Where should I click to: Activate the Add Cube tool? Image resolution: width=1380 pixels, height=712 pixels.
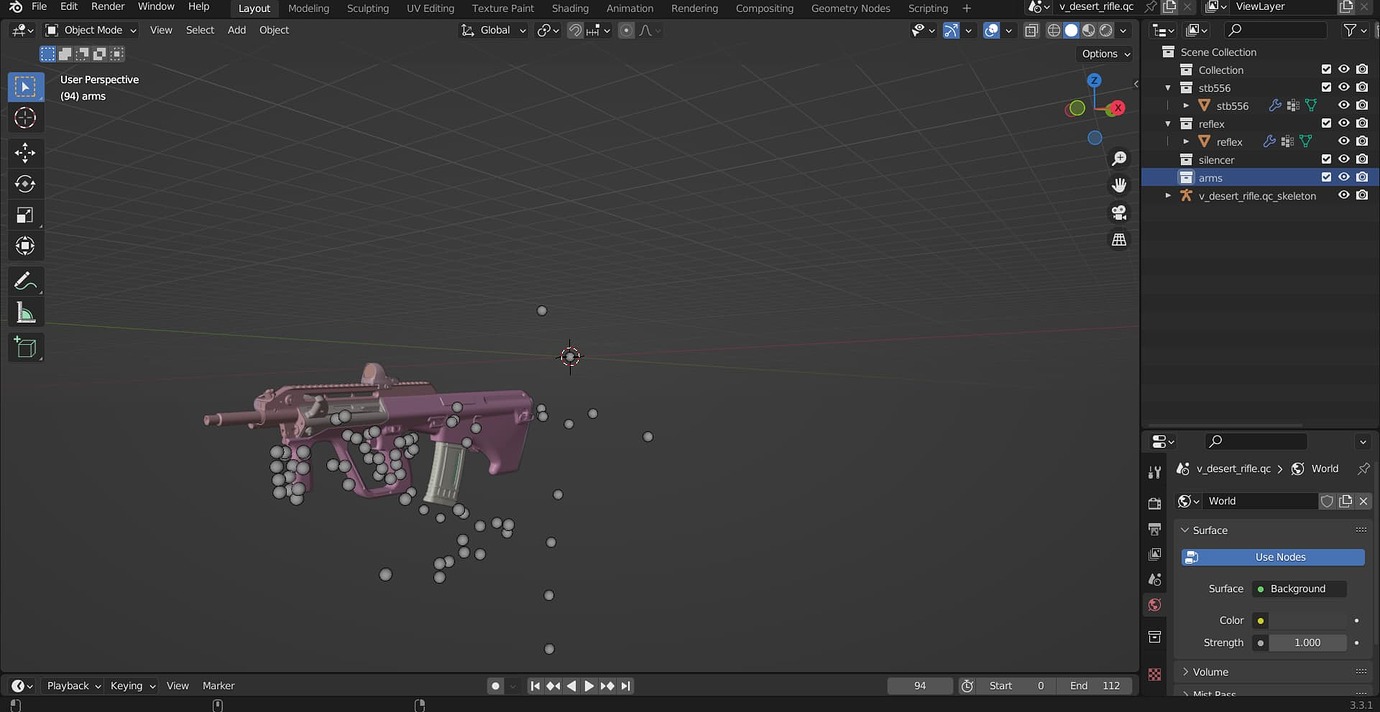[26, 347]
